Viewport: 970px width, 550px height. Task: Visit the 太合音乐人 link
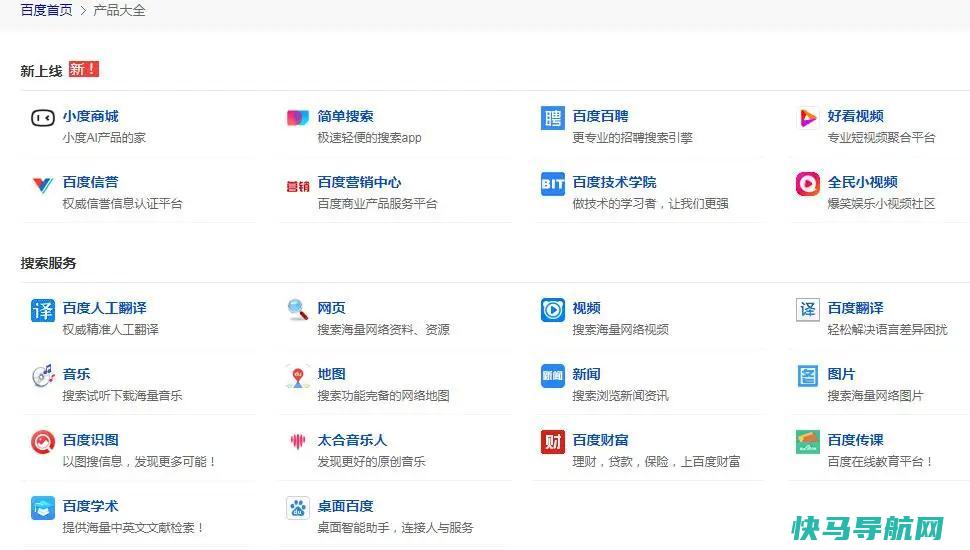click(352, 440)
